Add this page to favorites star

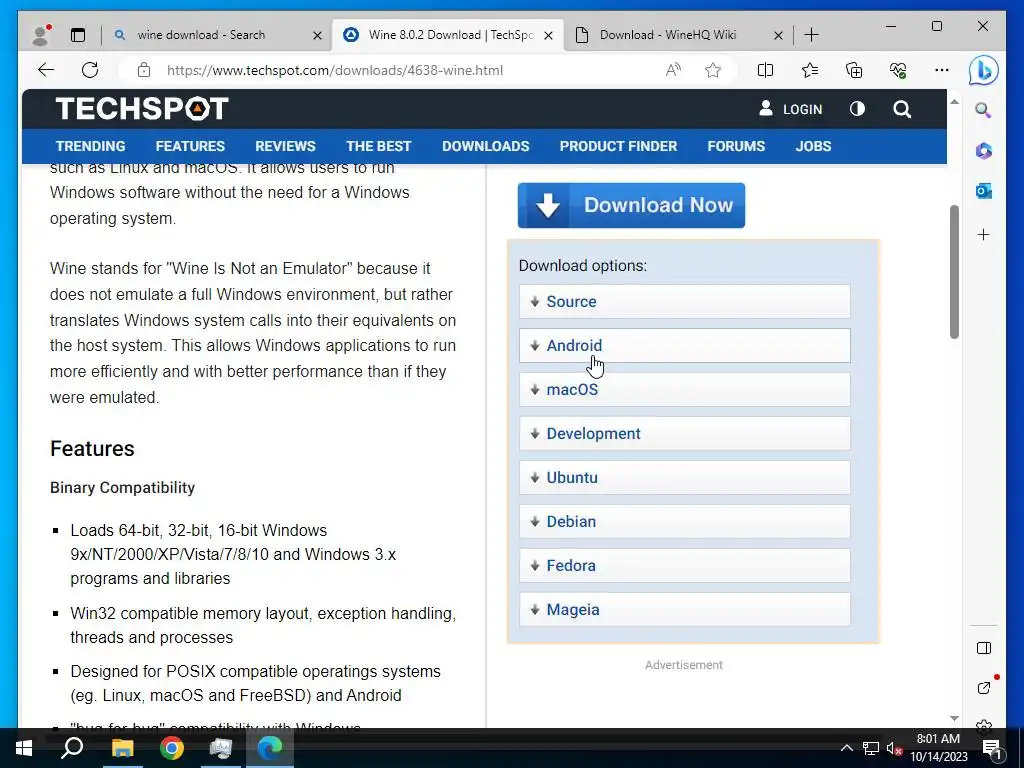(x=713, y=70)
